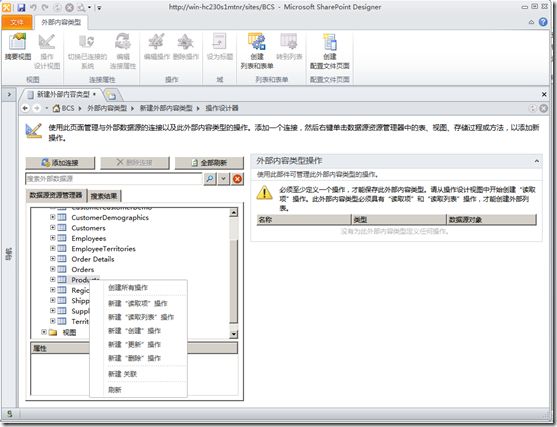Click the search magnifier icon button
This screenshot has width=557, height=427.
[x=210, y=179]
